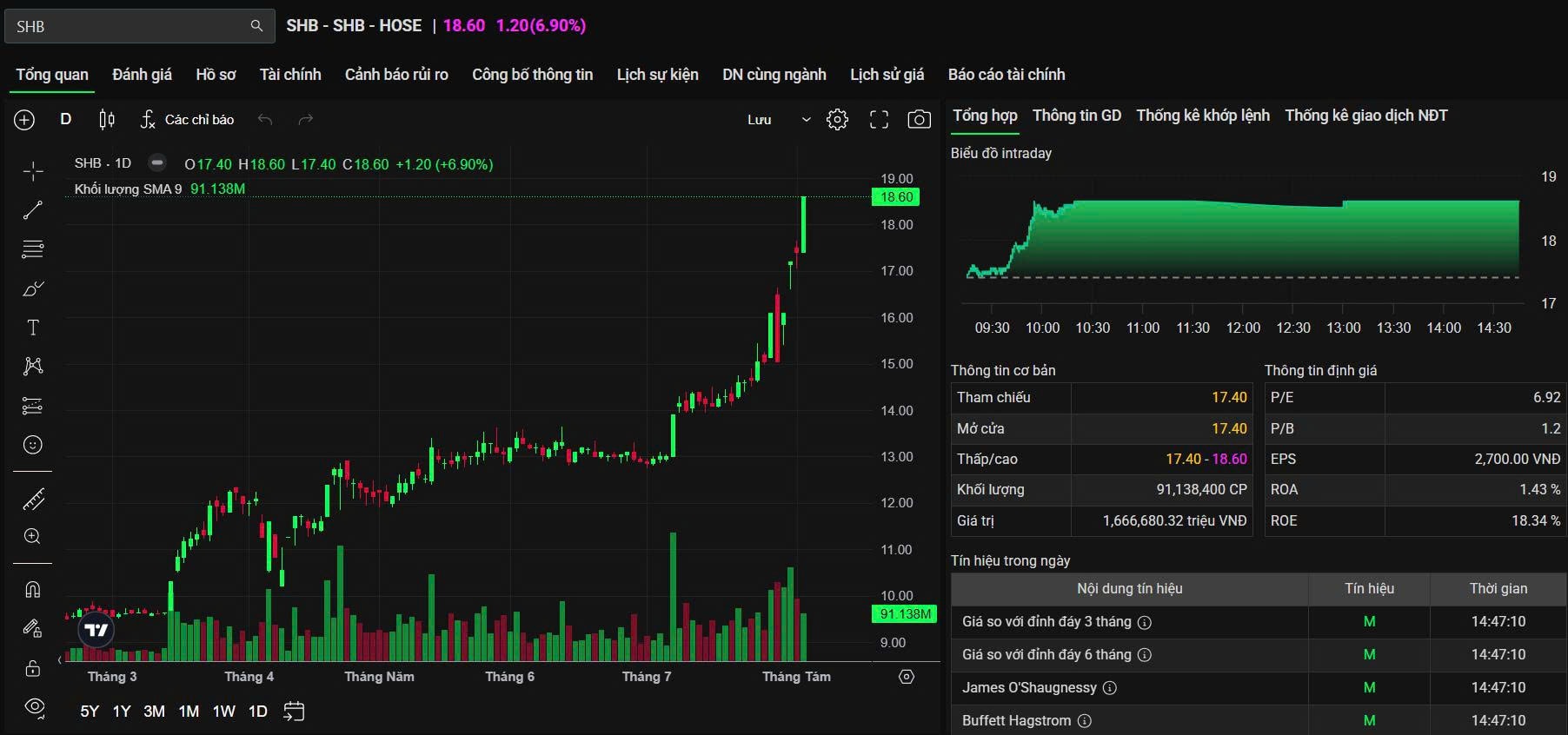The height and width of the screenshot is (735, 1568).
Task: Click the 91.138M volume axis label
Action: point(904,614)
